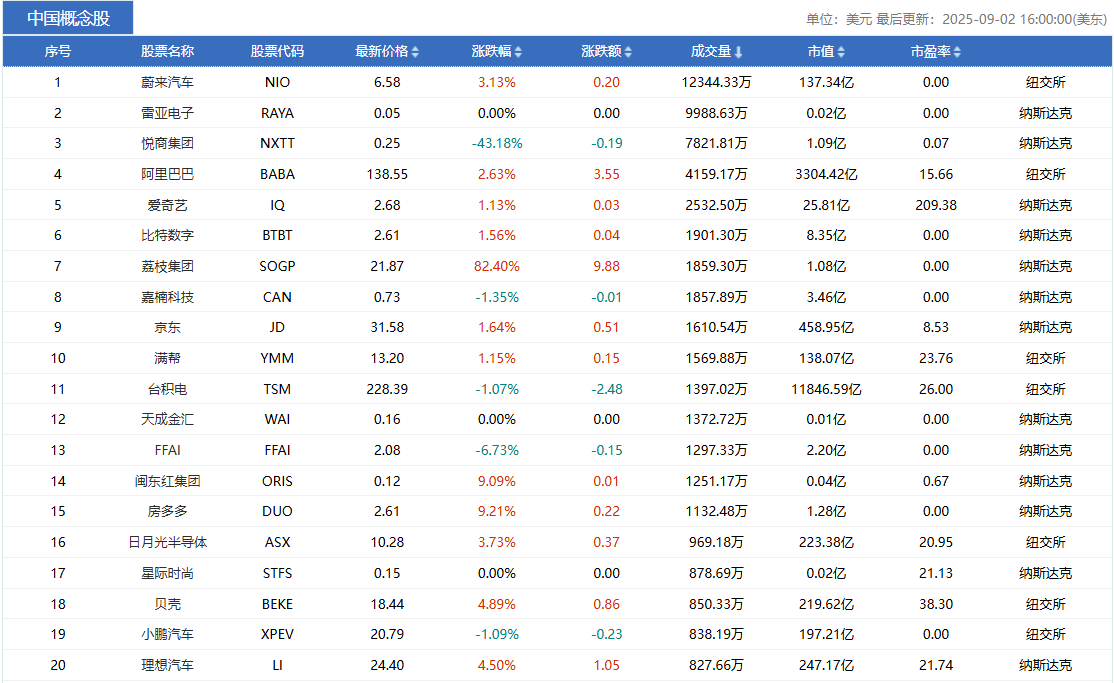1114x683 pixels.
Task: Click the 股票名称 column header
Action: coord(167,51)
